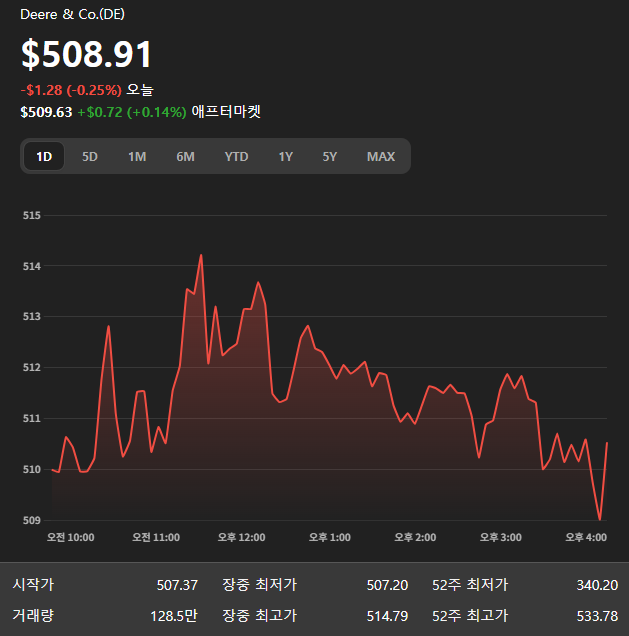The height and width of the screenshot is (636, 629).
Task: Click the 오후 1:00 time label
Action: click(x=329, y=537)
